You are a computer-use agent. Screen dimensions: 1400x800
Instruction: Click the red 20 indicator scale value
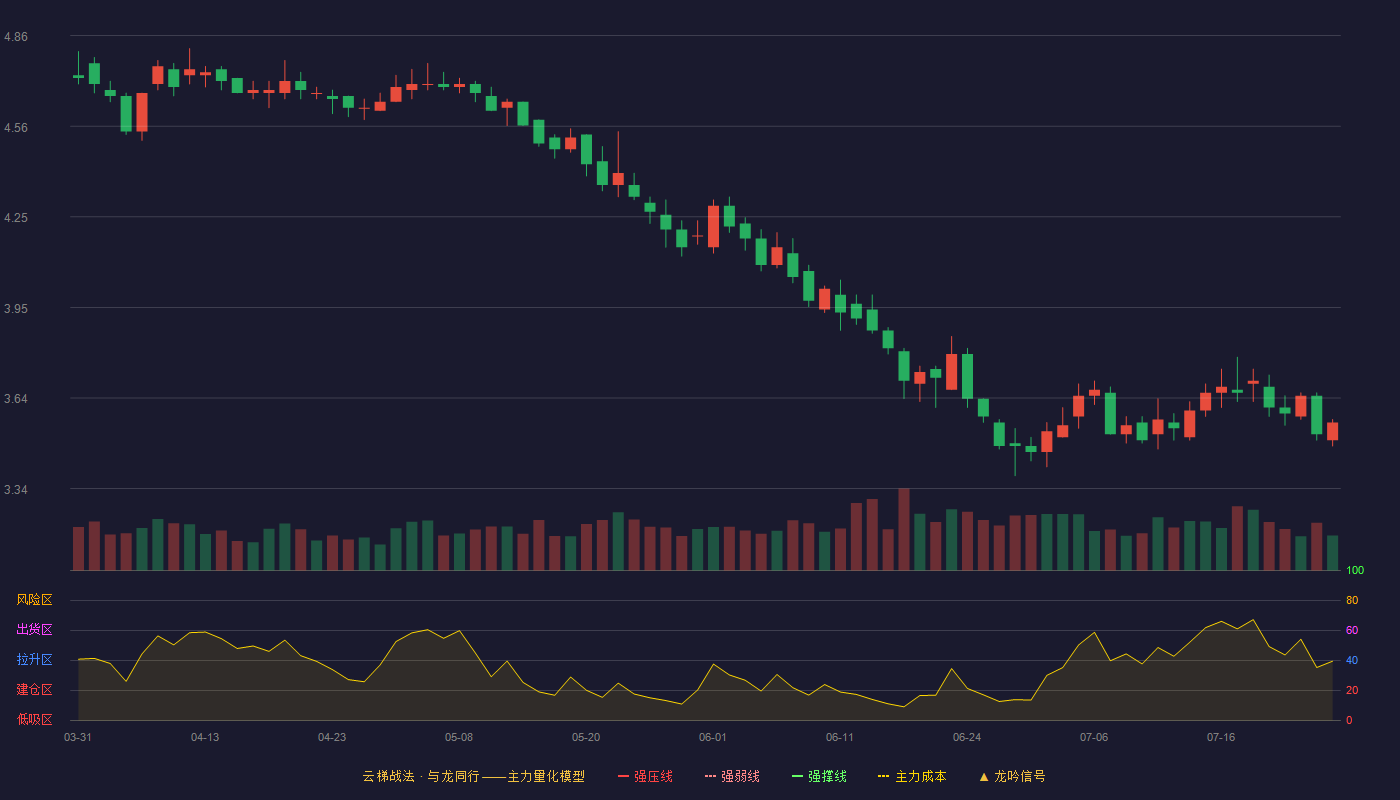pyautogui.click(x=1352, y=691)
